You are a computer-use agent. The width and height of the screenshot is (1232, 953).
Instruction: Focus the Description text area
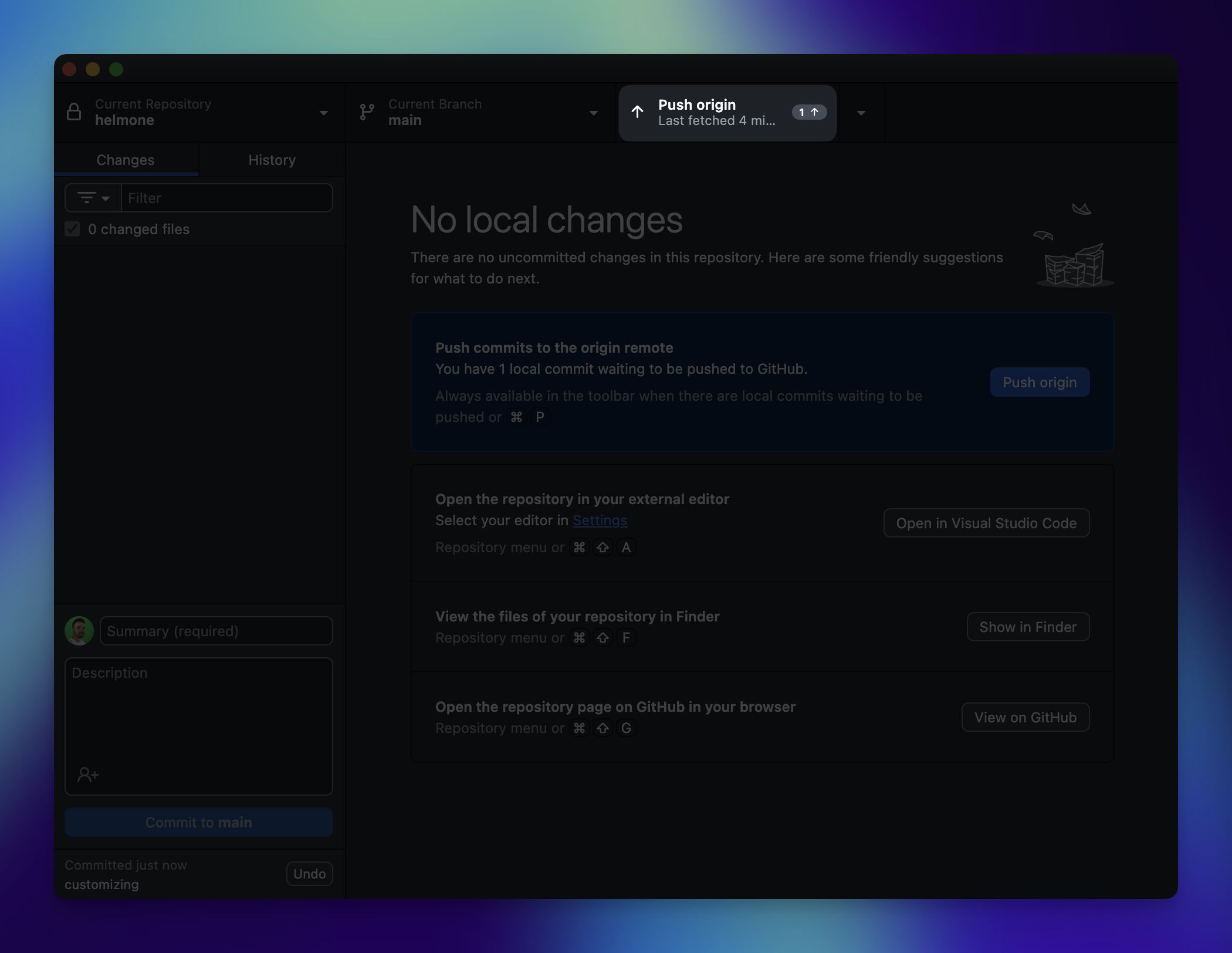coord(199,726)
